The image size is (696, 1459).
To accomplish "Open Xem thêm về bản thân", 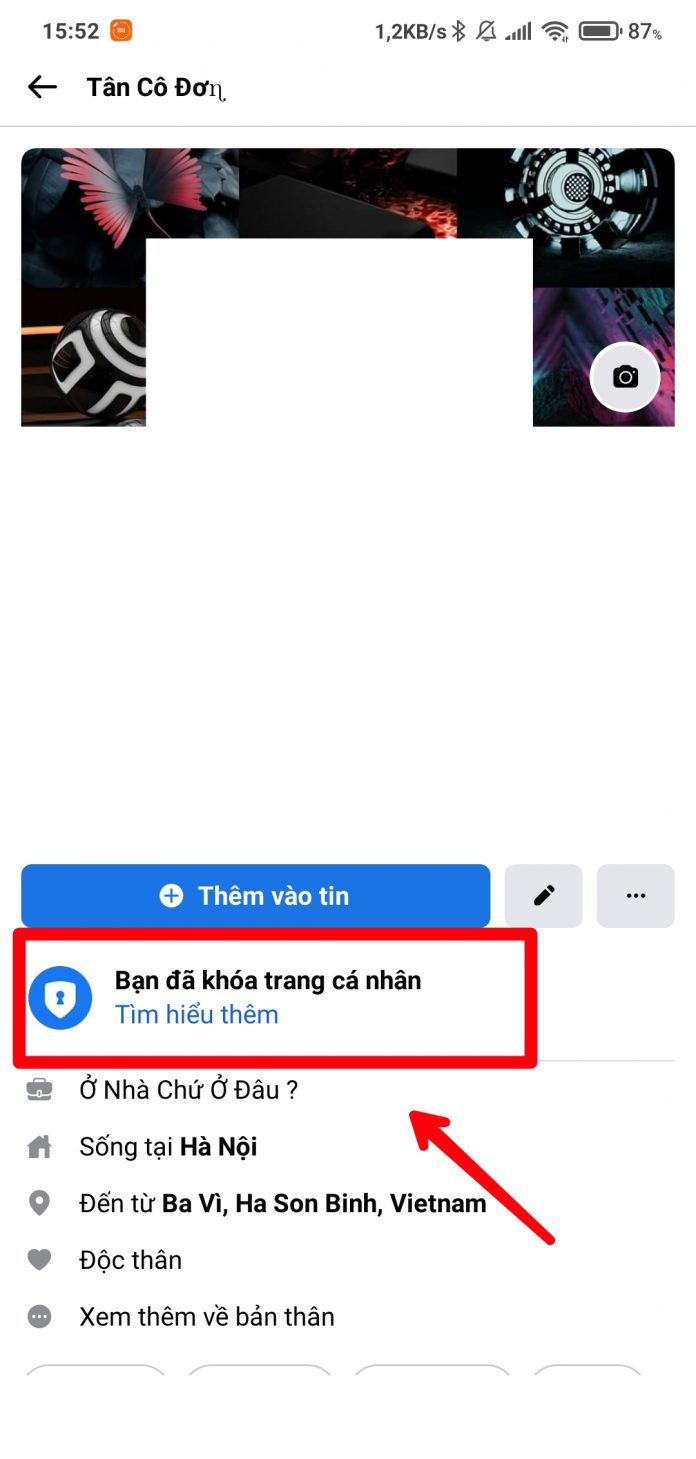I will tap(207, 1316).
